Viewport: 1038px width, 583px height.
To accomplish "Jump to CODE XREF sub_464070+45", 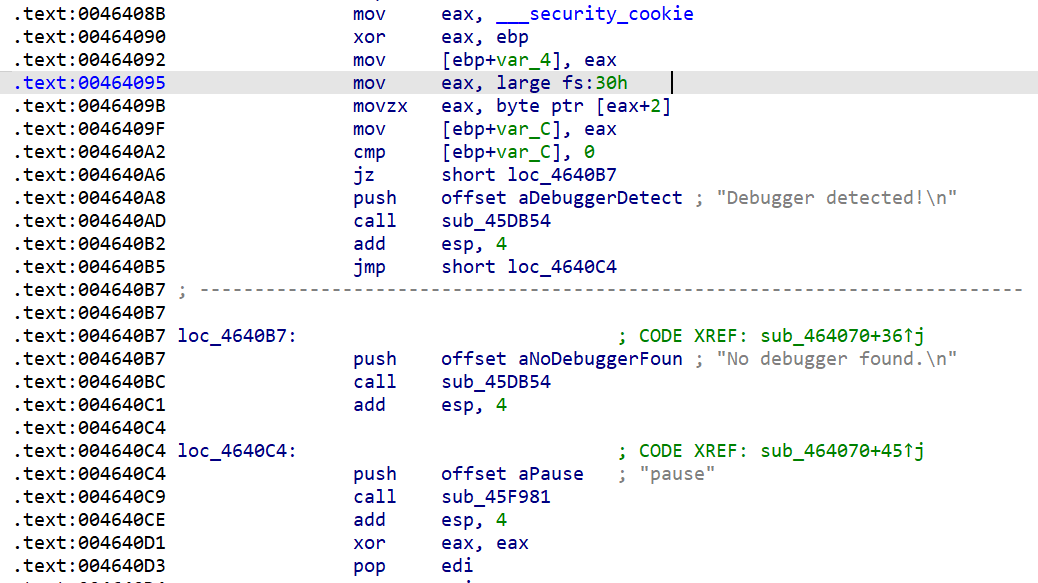I will 836,451.
